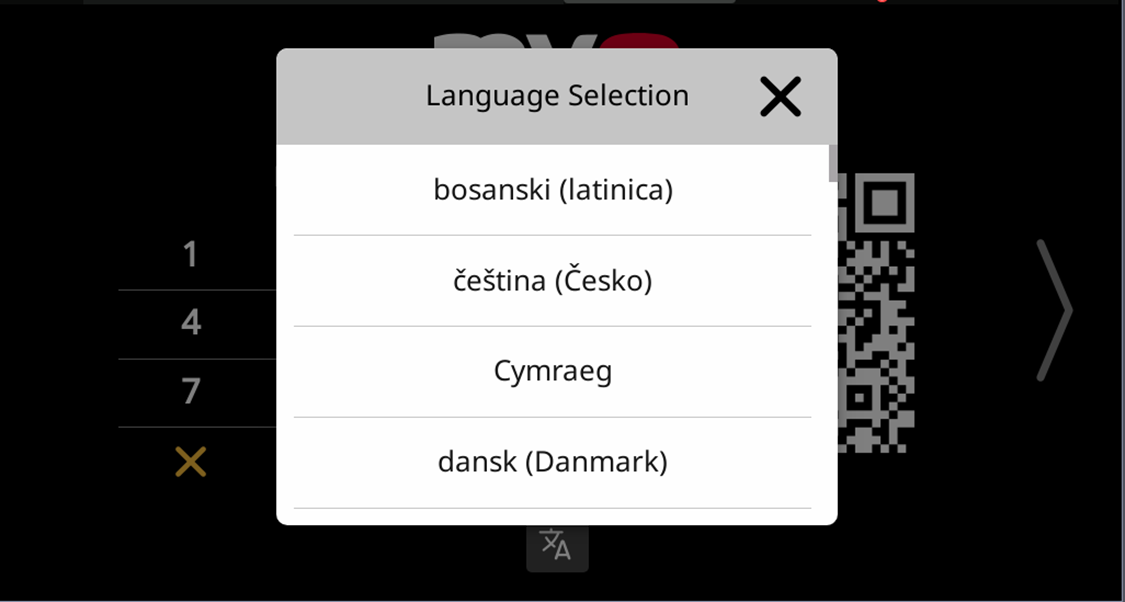Image resolution: width=1125 pixels, height=602 pixels.
Task: Click the right chevron arrow
Action: 1054,310
